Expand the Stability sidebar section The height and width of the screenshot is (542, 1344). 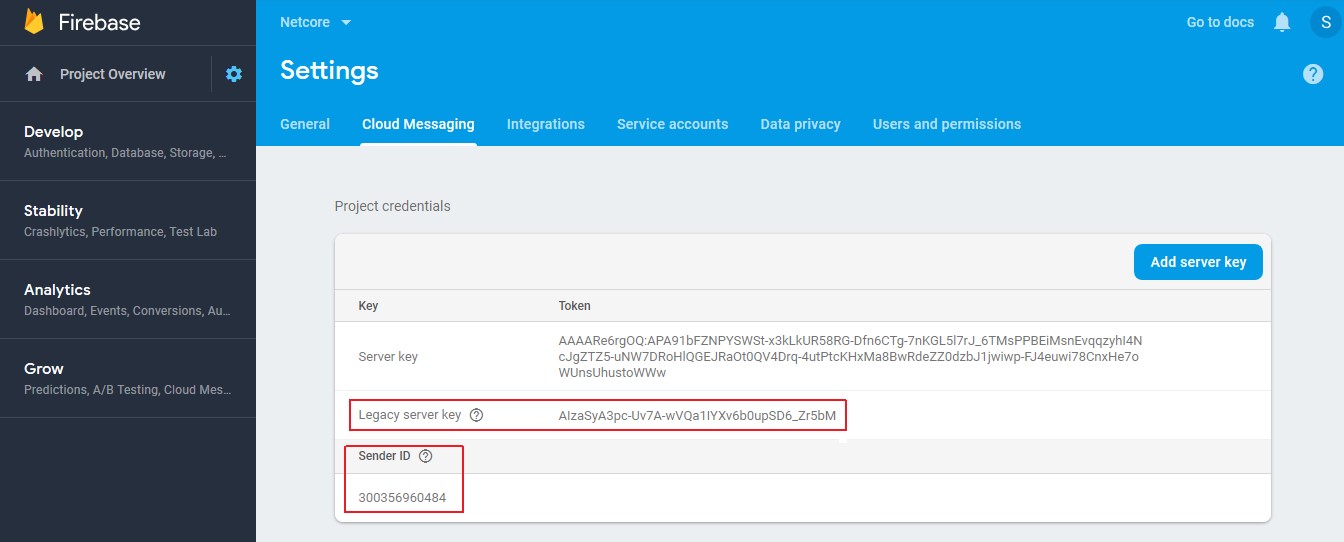[x=128, y=220]
